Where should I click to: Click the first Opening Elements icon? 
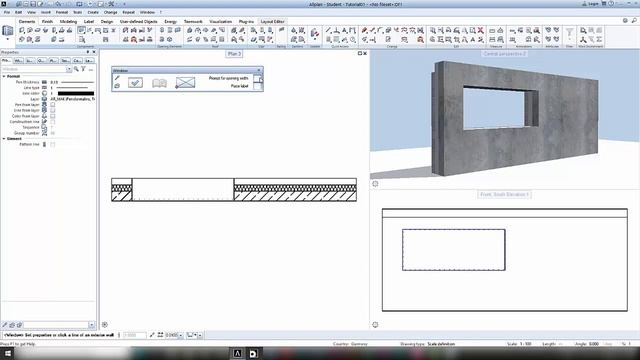pos(162,31)
